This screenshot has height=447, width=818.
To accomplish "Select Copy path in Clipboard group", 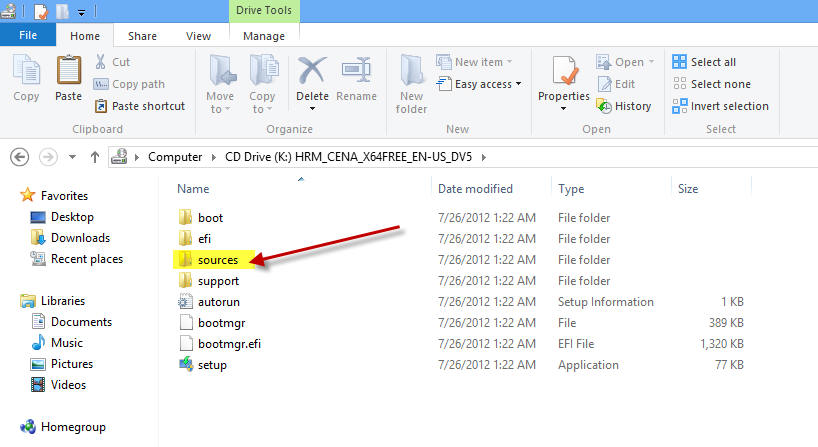I will pyautogui.click(x=129, y=84).
